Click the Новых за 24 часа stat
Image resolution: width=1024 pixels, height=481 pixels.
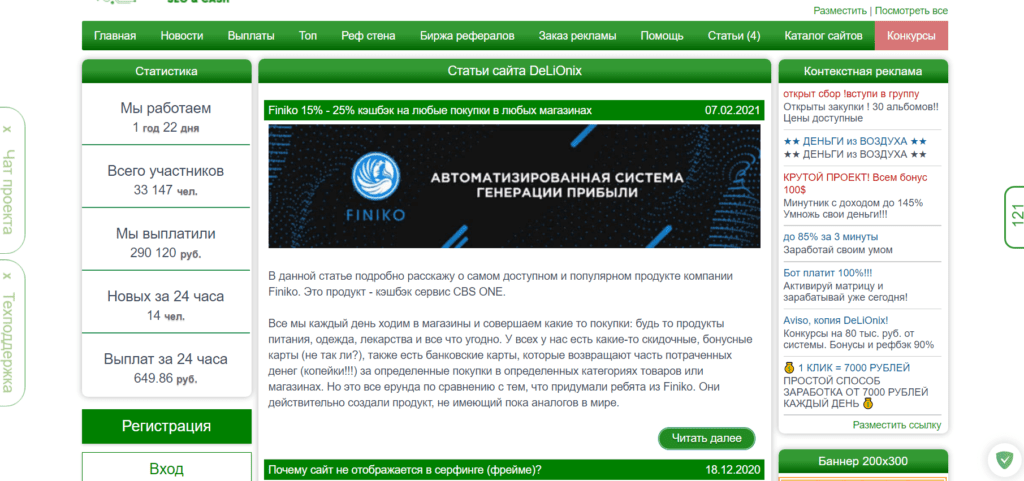[166, 305]
